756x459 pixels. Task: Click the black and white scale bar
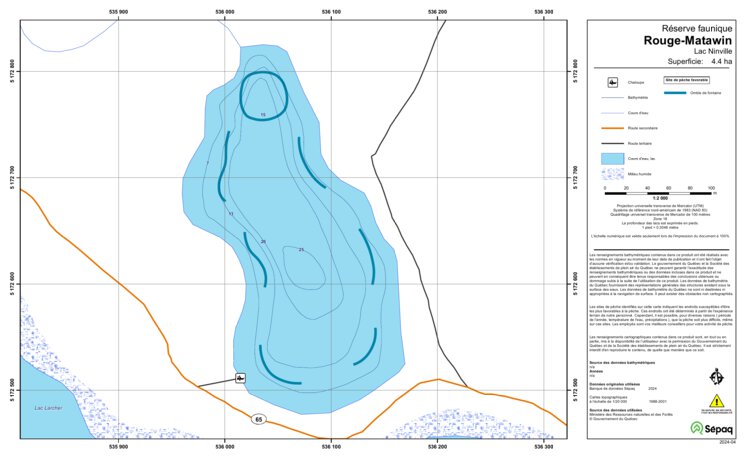coord(658,193)
